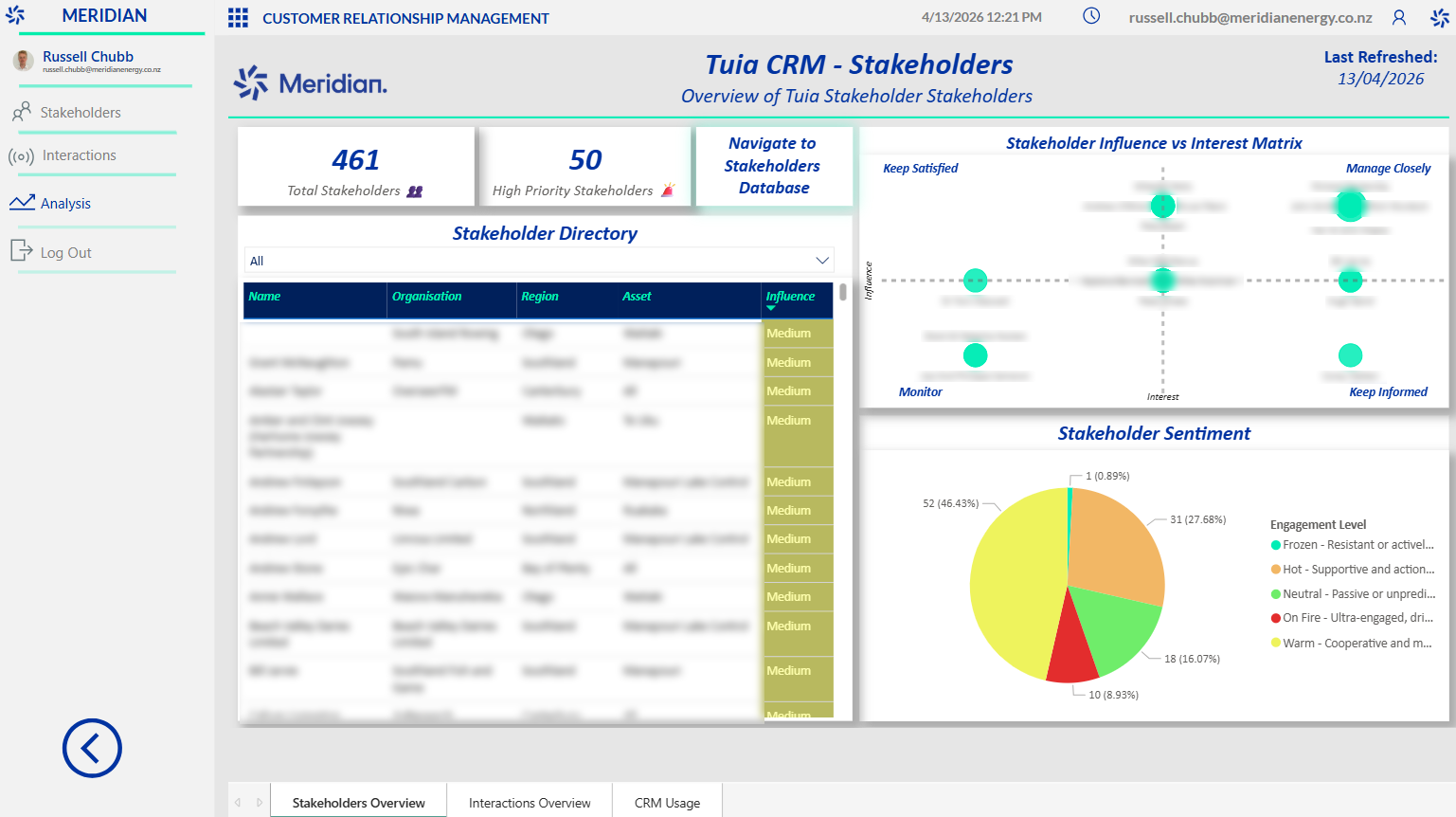Click the Keep Satisfied quadrant label
This screenshot has width=1456, height=817.
(920, 169)
